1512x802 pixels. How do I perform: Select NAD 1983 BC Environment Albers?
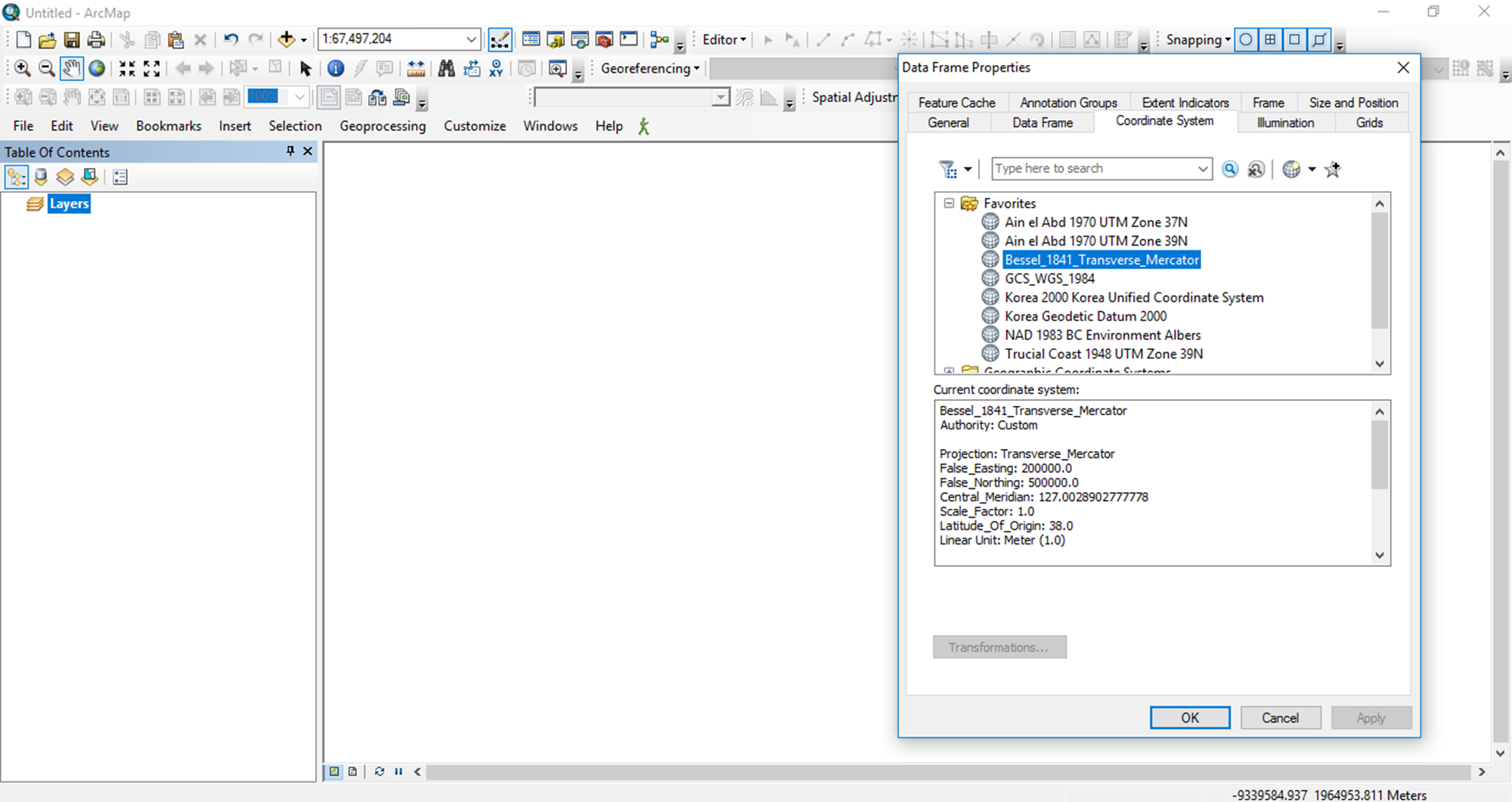[x=1102, y=336]
